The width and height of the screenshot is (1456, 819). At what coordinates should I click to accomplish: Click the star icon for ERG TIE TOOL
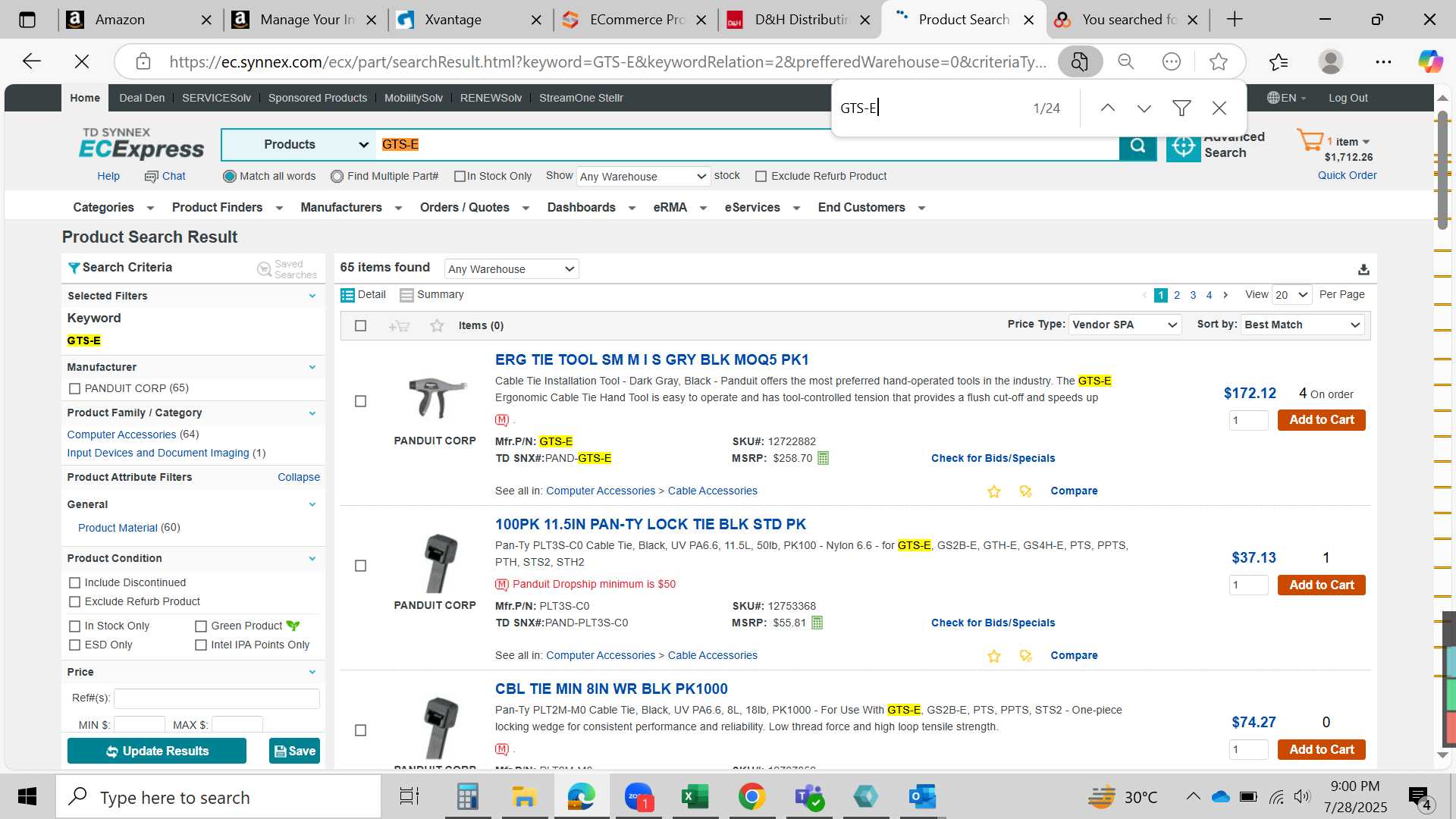pyautogui.click(x=993, y=491)
